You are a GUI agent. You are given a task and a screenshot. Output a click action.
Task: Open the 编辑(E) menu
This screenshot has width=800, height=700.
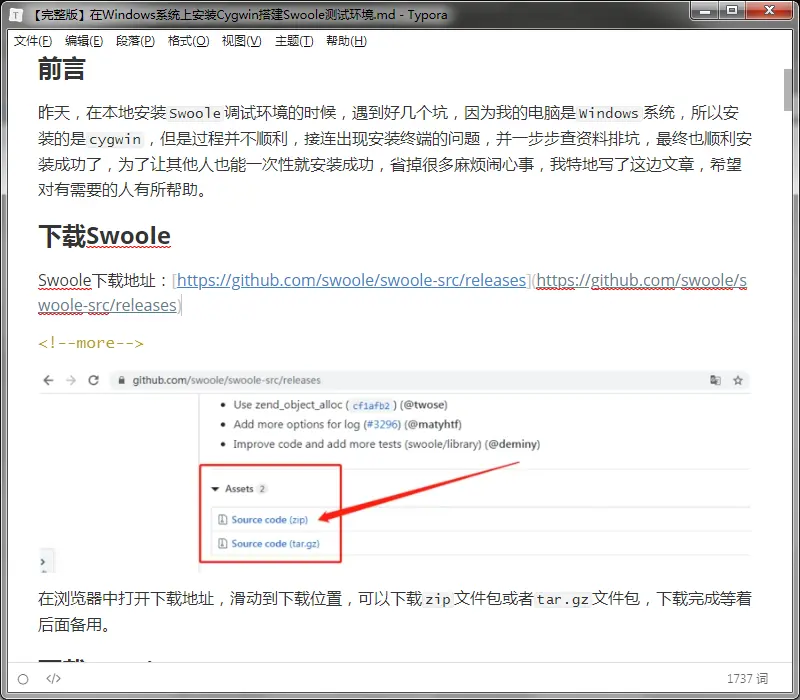point(84,41)
